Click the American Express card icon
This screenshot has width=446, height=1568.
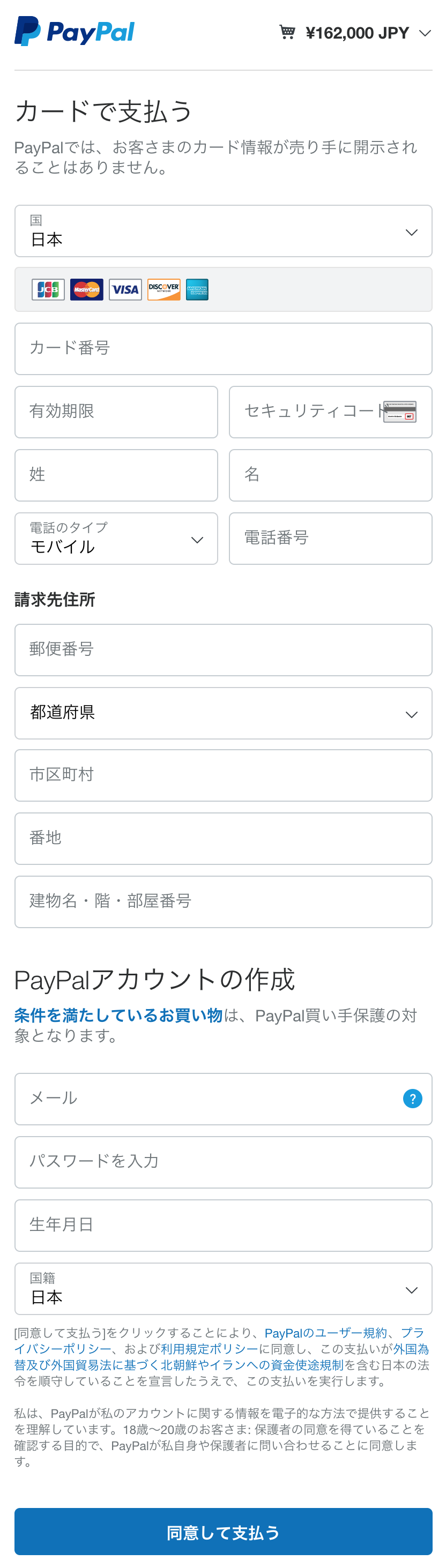coord(197,290)
